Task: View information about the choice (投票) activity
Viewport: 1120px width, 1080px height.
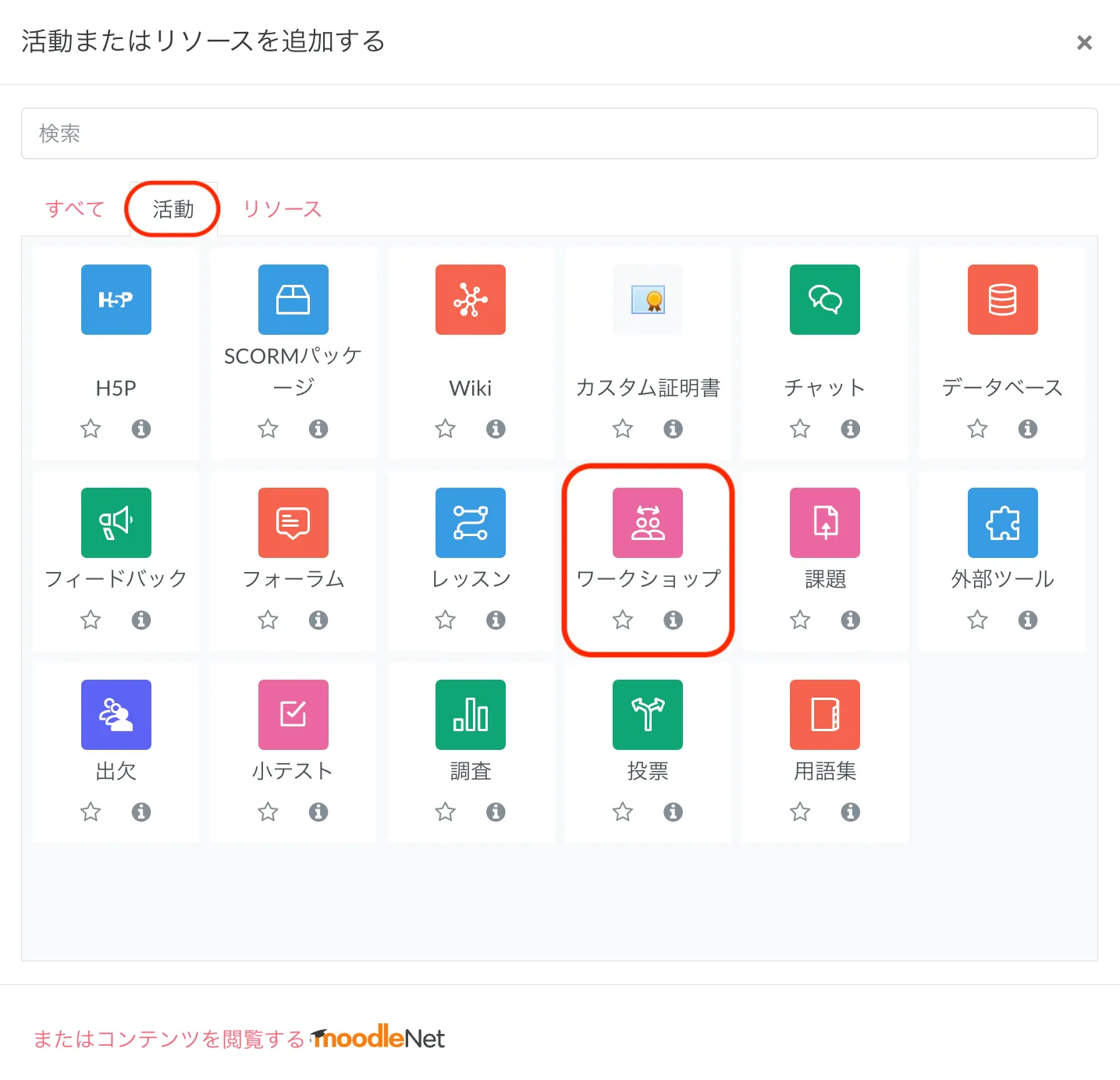Action: [673, 812]
